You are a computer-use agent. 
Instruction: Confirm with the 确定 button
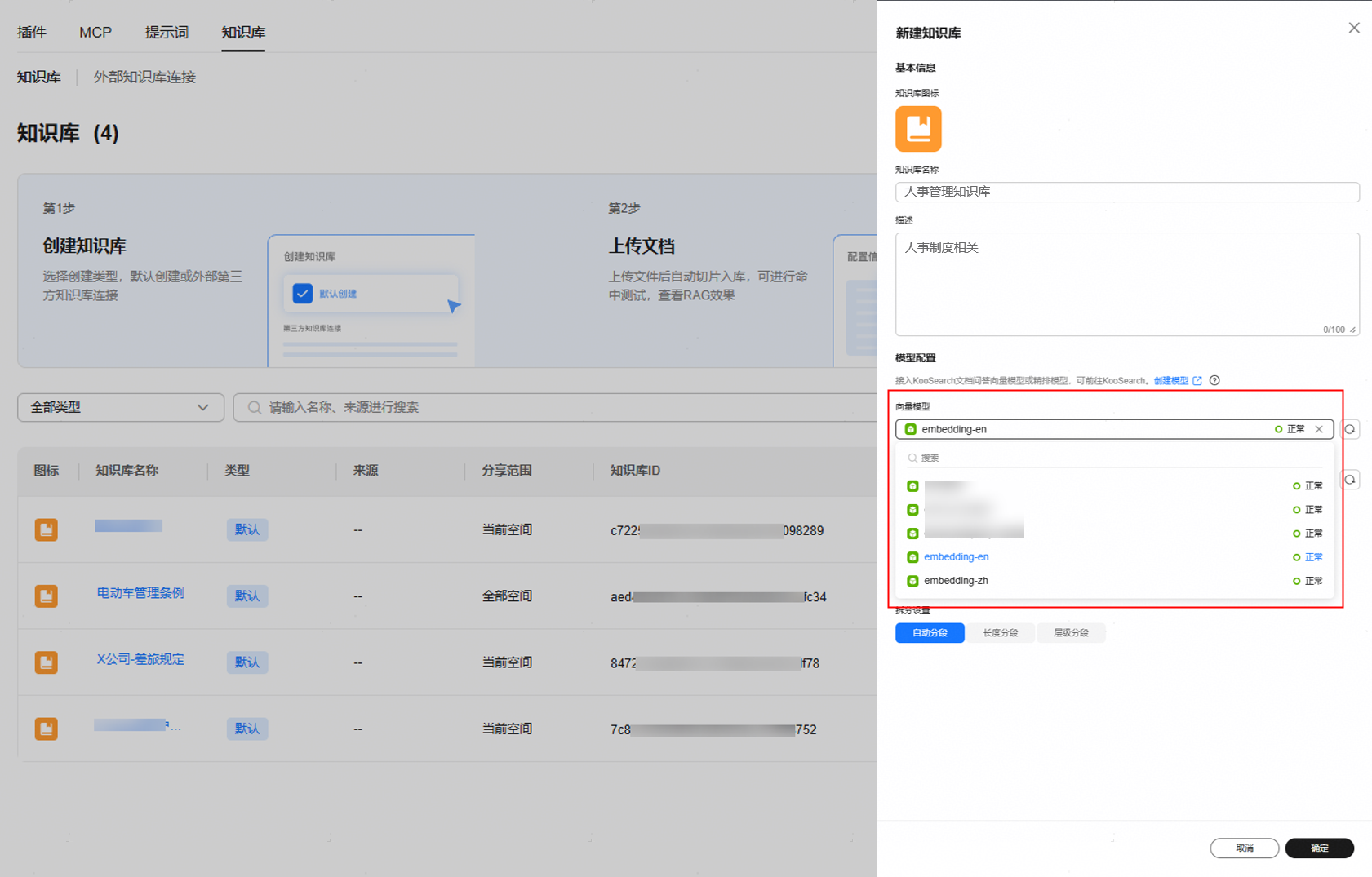coord(1320,848)
